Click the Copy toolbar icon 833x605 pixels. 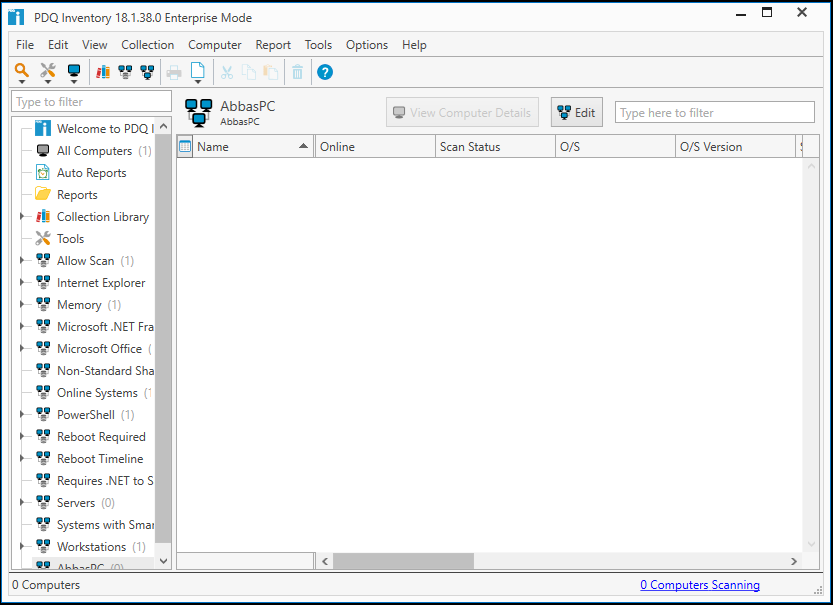click(x=249, y=72)
